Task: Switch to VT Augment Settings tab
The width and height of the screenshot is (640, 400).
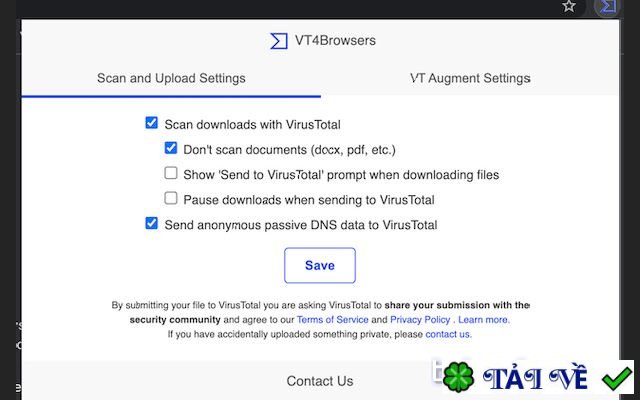Action: coord(470,78)
